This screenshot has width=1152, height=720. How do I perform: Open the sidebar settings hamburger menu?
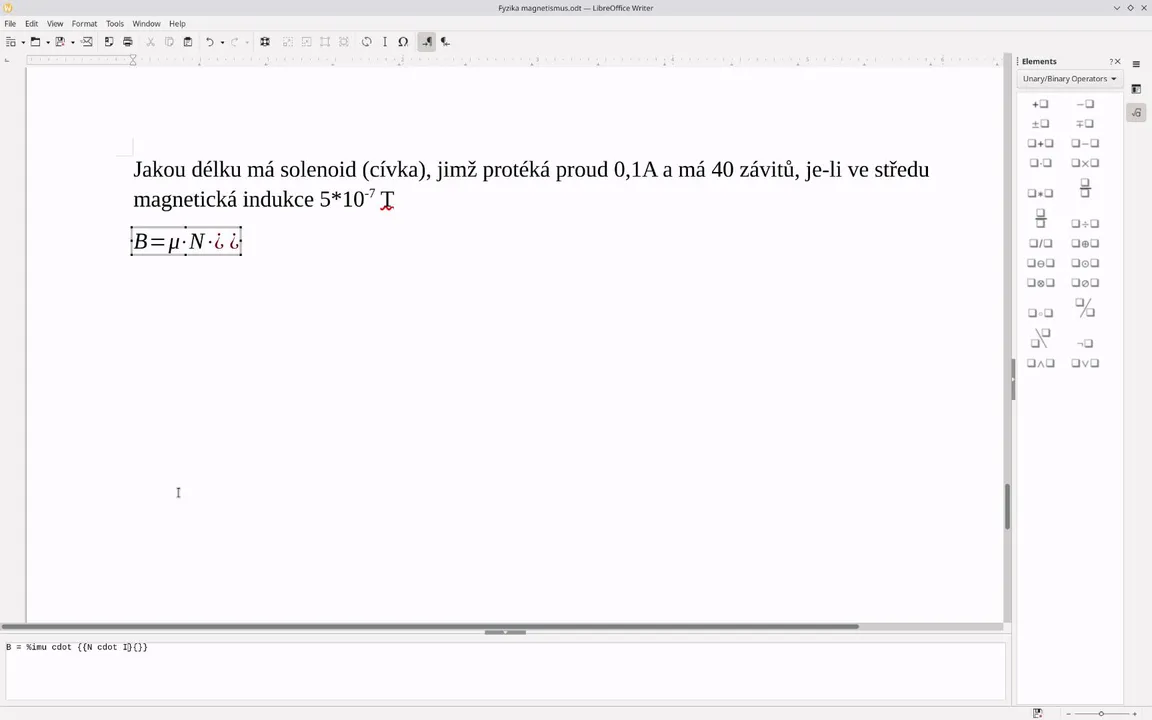click(1137, 64)
